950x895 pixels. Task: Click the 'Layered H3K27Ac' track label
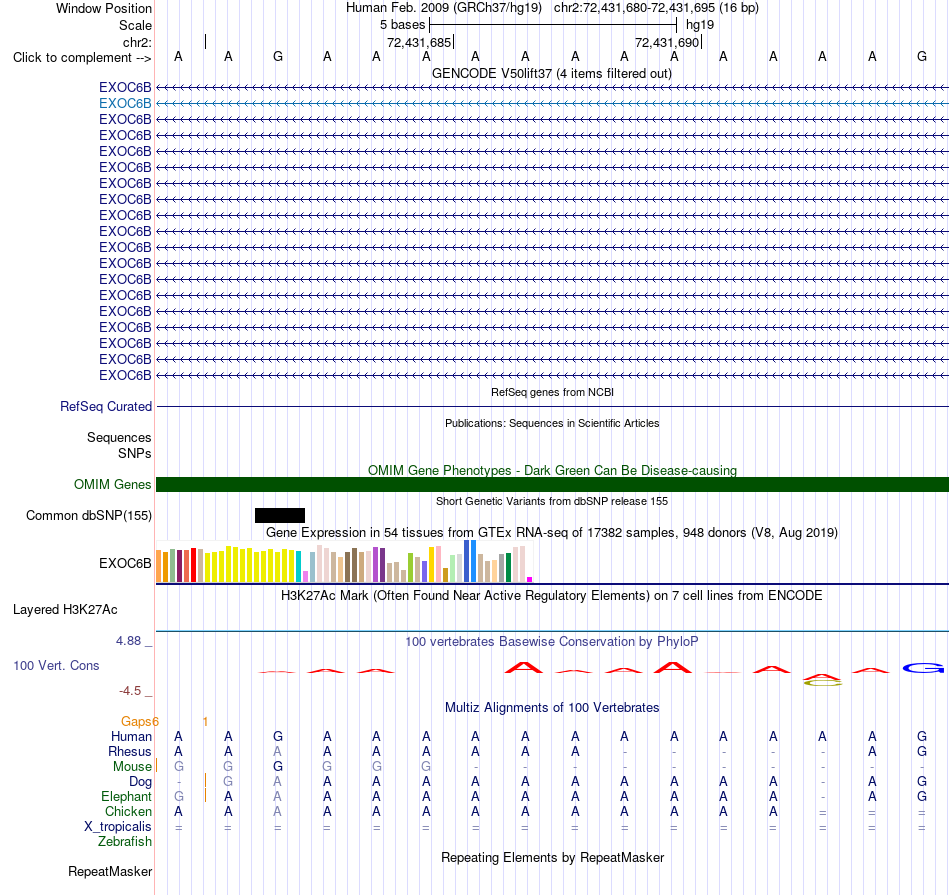pos(65,610)
